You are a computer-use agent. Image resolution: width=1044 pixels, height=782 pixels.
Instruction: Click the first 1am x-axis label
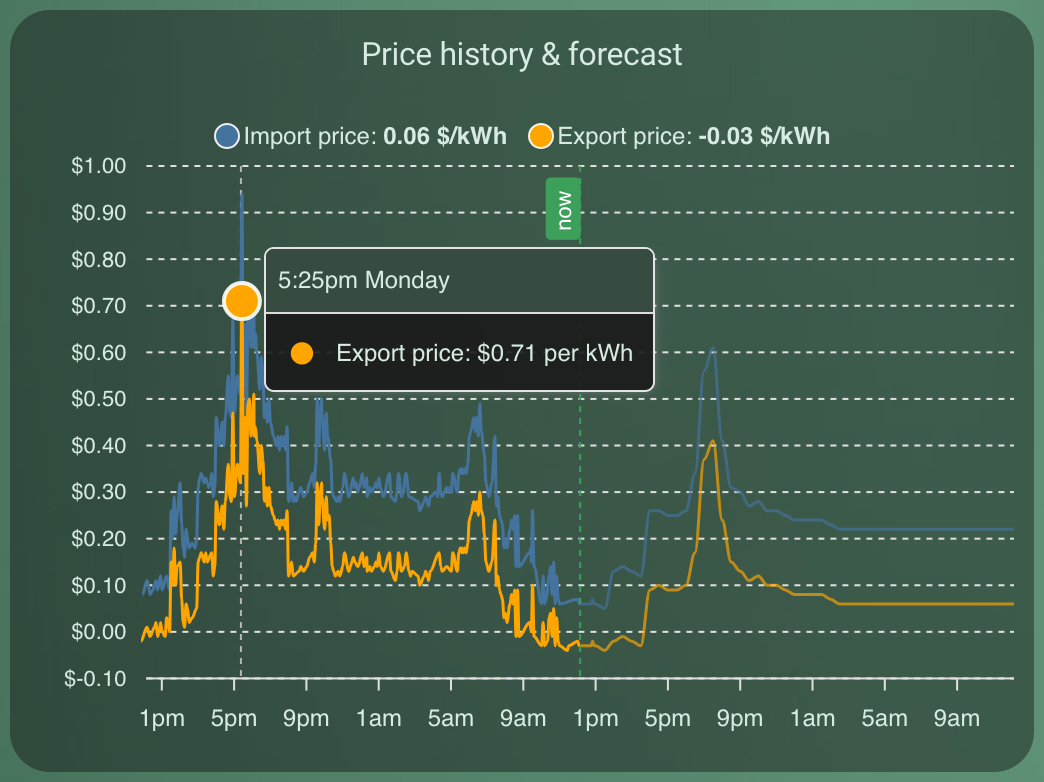[379, 719]
